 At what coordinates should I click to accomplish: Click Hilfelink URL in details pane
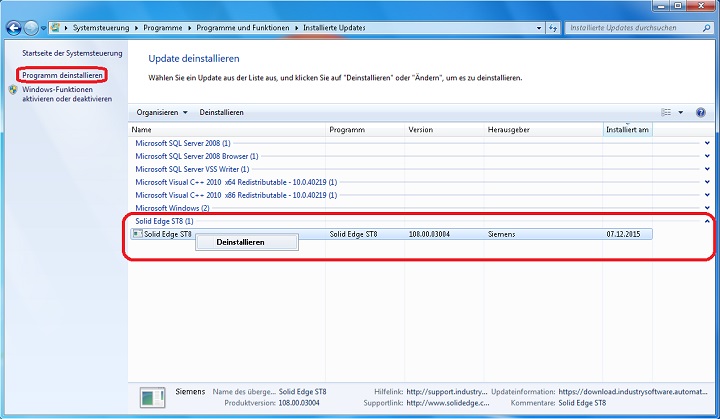pyautogui.click(x=447, y=392)
